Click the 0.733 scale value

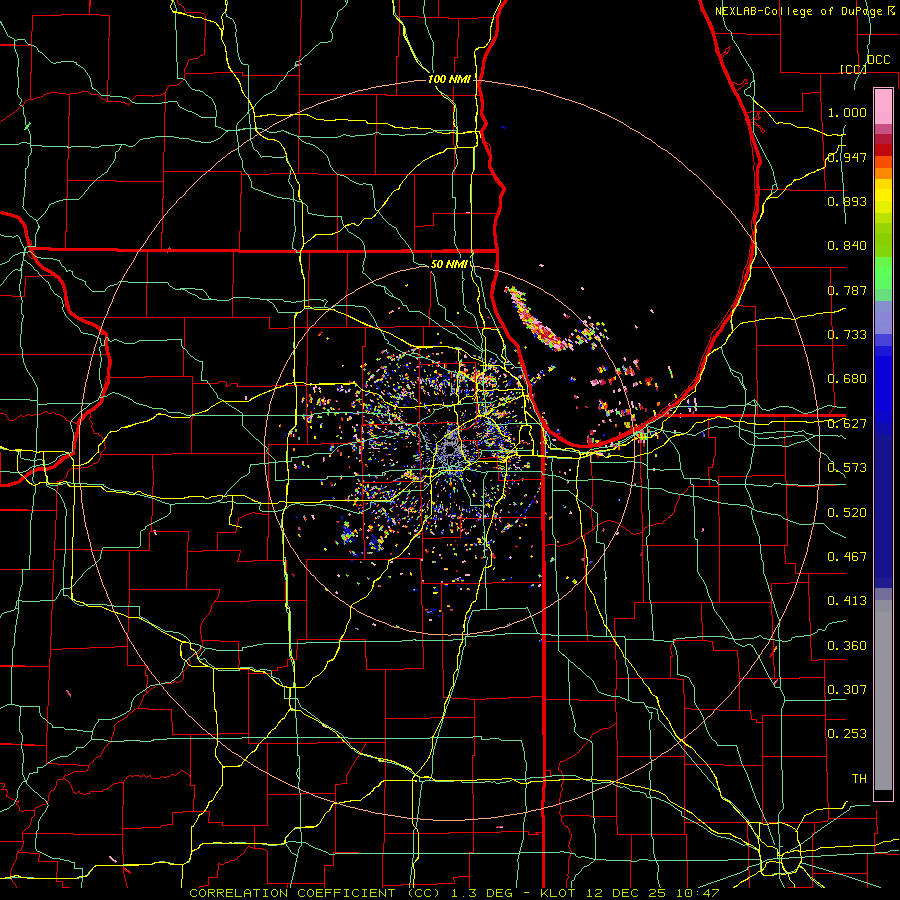click(847, 335)
